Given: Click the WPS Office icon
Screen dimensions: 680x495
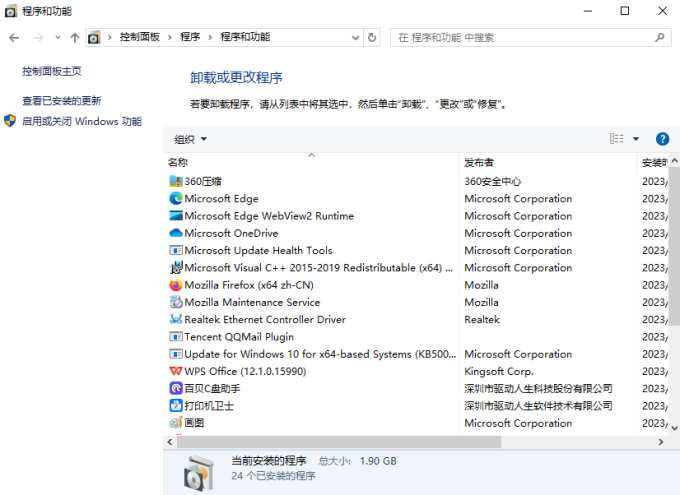Looking at the screenshot, I should pos(176,371).
